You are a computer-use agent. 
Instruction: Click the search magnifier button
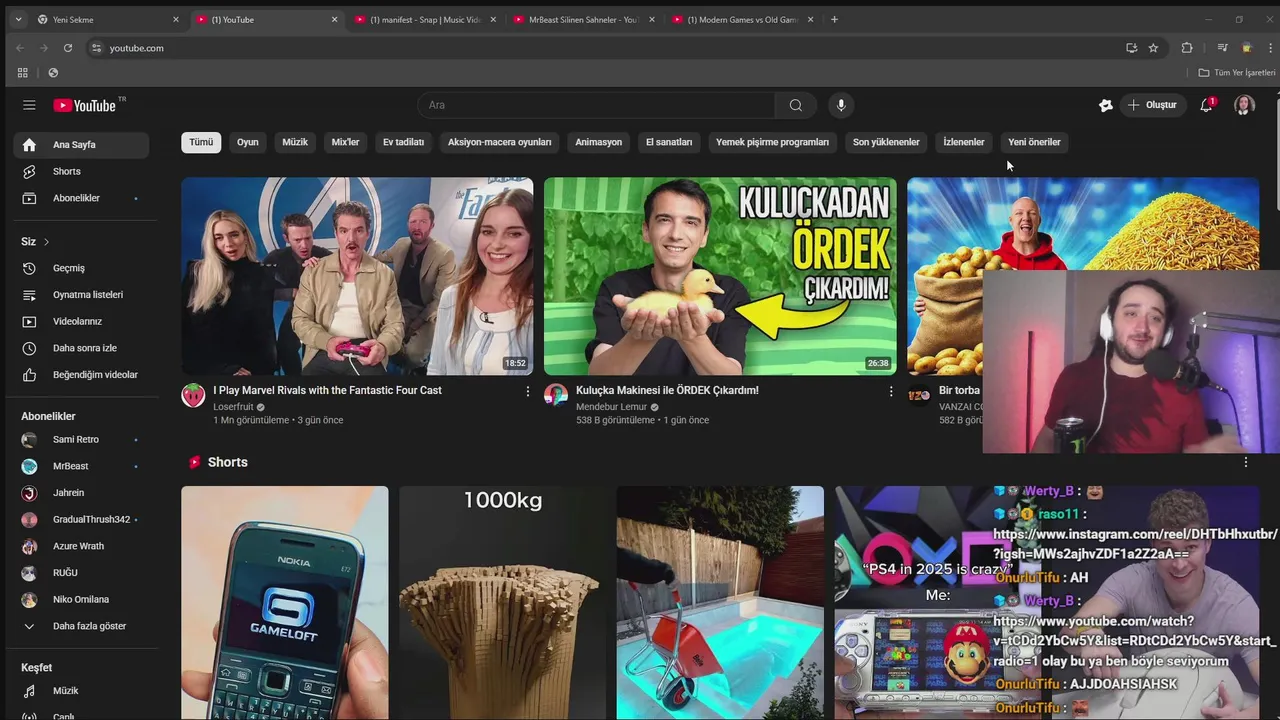click(795, 105)
